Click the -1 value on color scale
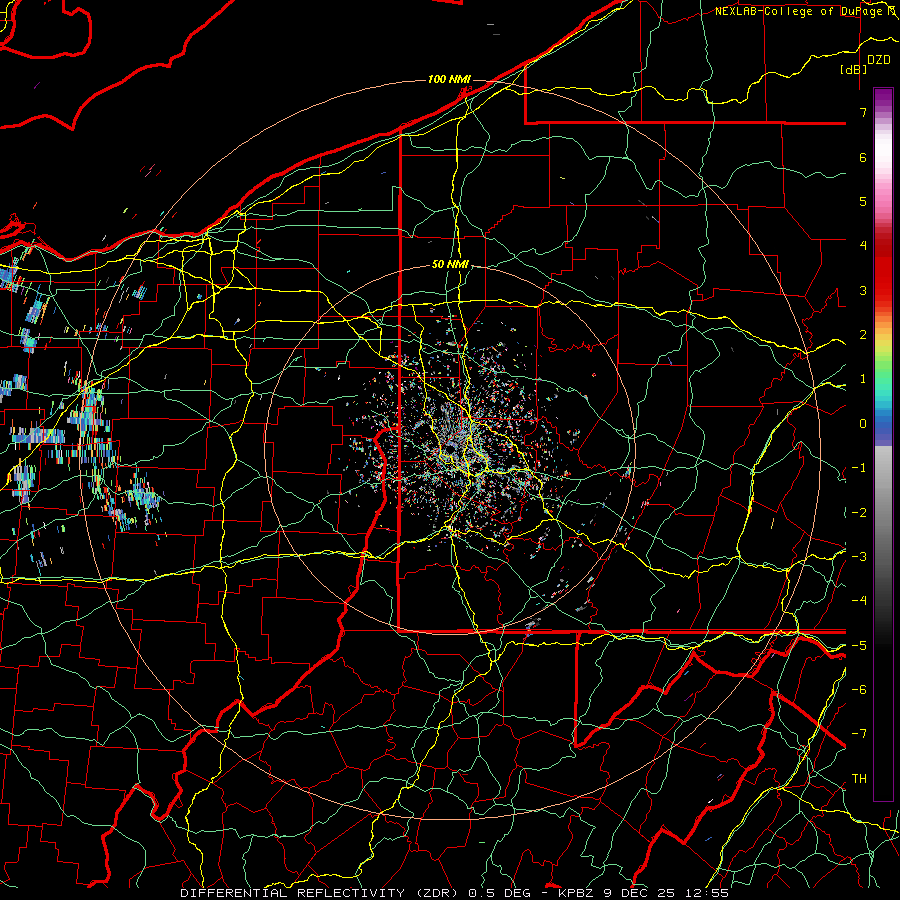Viewport: 900px width, 900px height. [859, 468]
